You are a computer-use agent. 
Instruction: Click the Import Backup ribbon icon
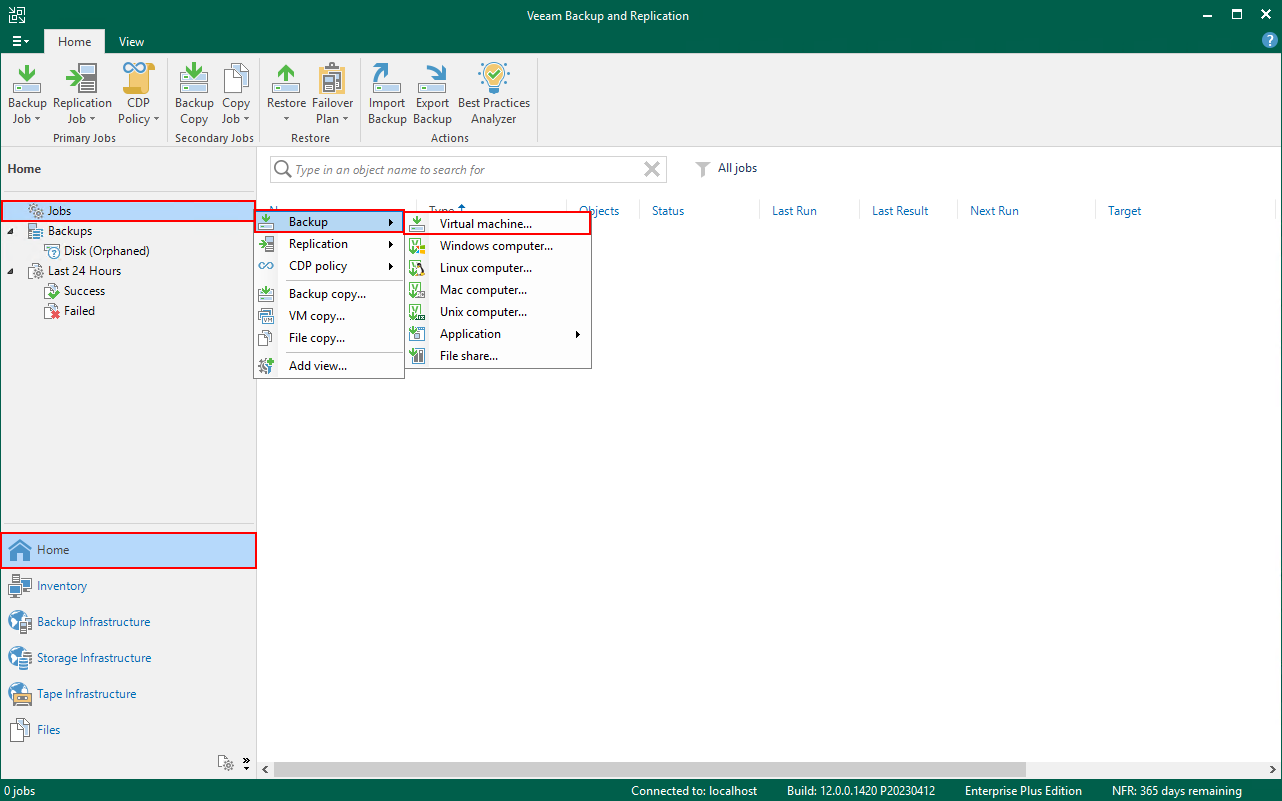point(387,78)
